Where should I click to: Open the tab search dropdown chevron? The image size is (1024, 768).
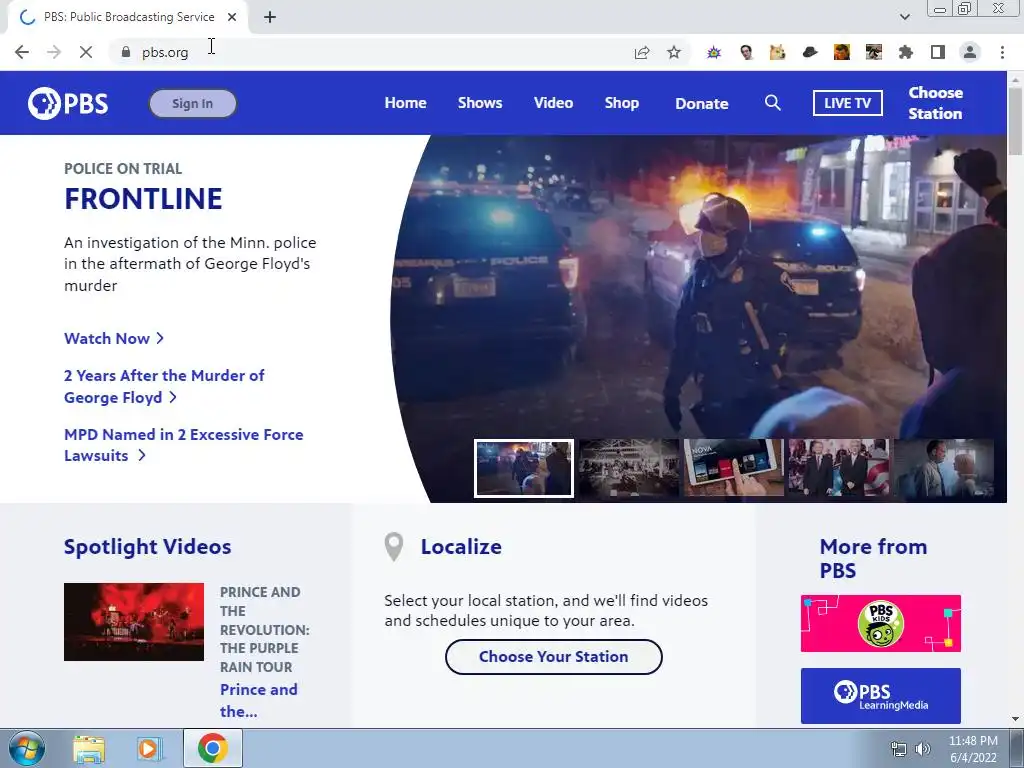coord(904,17)
